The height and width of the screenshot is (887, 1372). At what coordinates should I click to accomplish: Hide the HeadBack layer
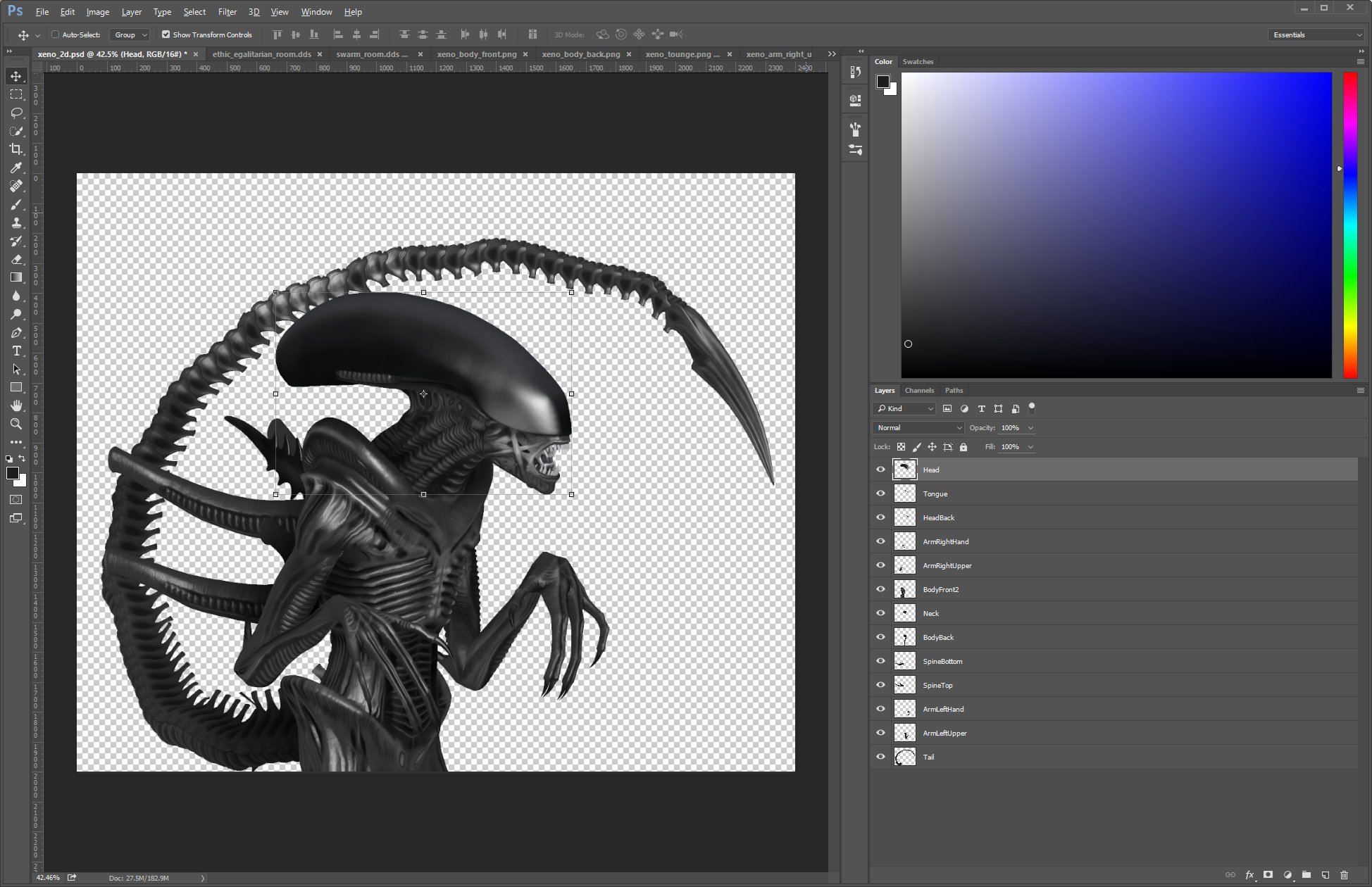tap(880, 517)
